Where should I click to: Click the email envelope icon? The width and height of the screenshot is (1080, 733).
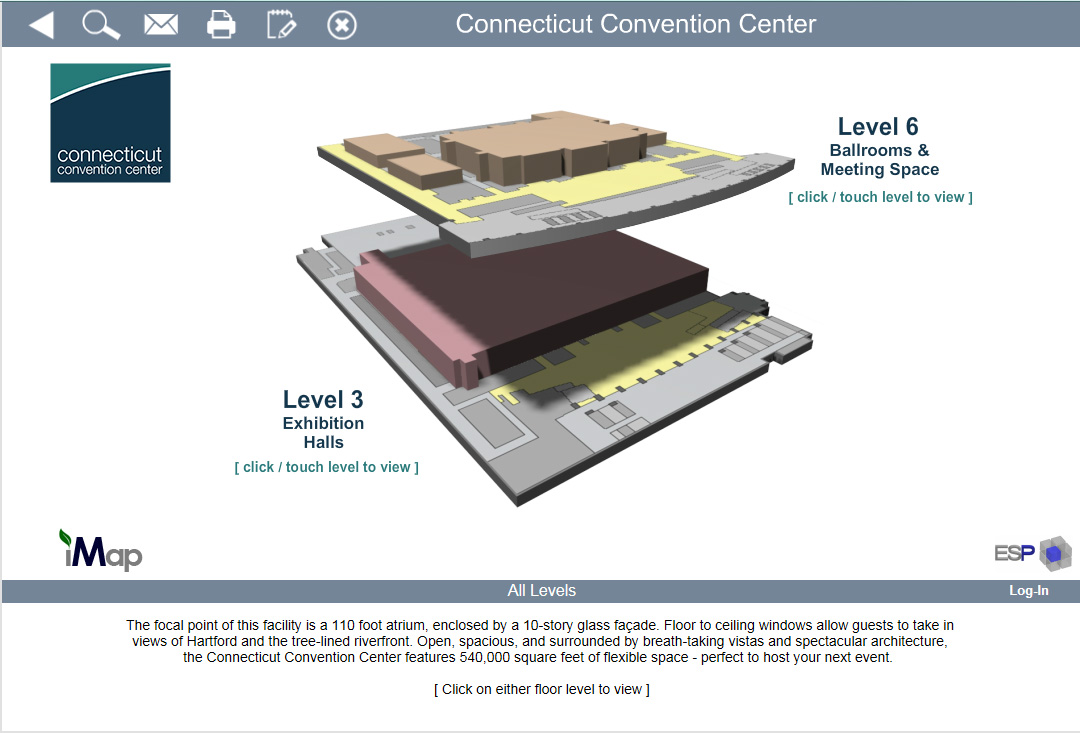click(160, 25)
